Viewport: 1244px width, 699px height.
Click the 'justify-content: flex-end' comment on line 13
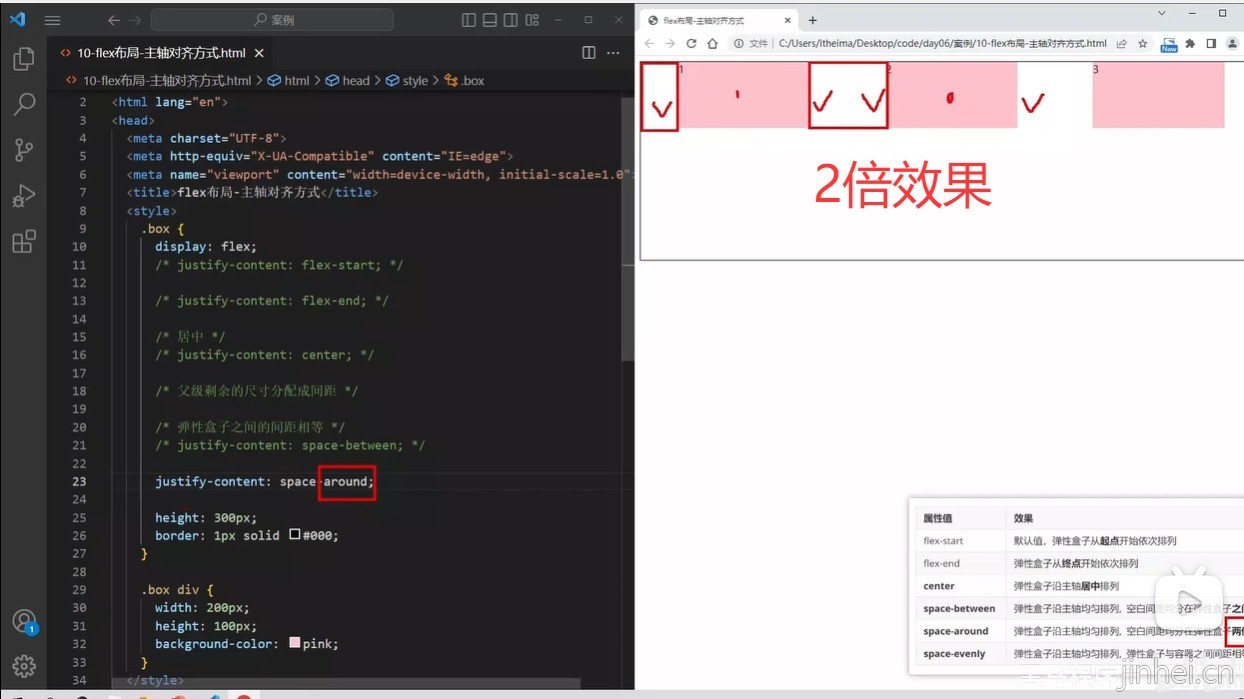[272, 300]
